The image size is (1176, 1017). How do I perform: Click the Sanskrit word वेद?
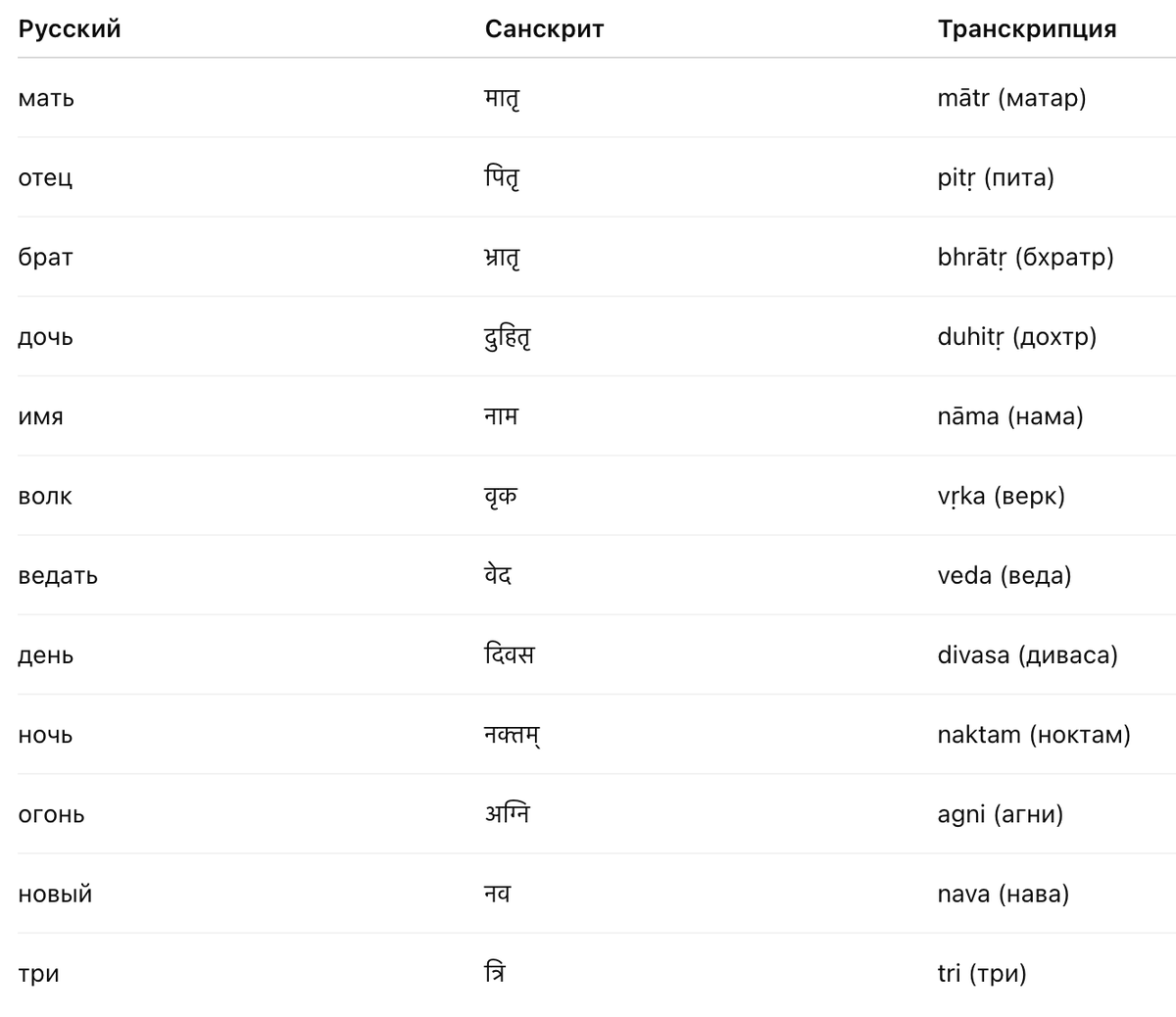coord(498,575)
